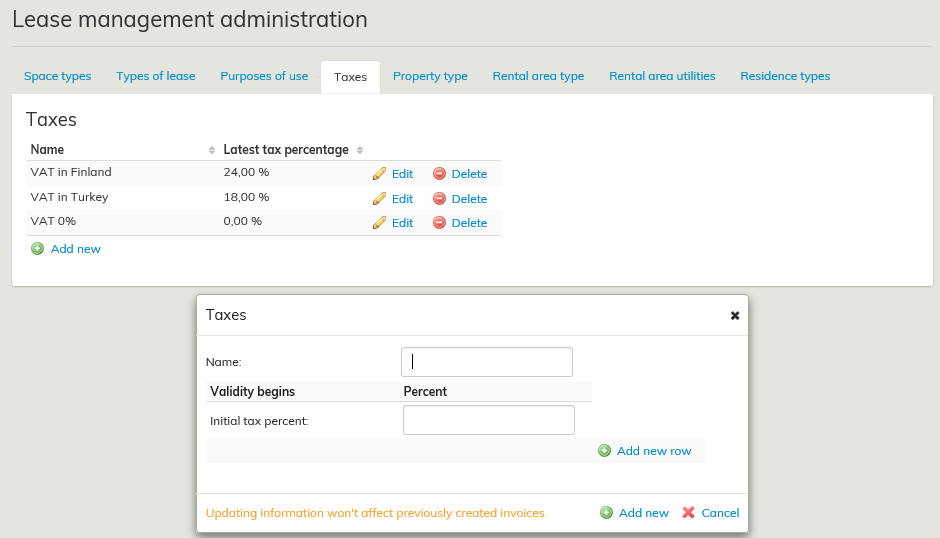Click the Initial tax percent field
This screenshot has height=538, width=940.
tap(488, 420)
